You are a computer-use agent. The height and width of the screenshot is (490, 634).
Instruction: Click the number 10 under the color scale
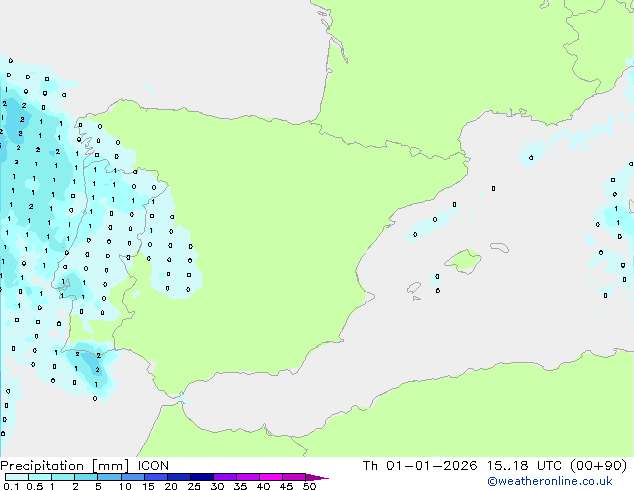point(125,486)
